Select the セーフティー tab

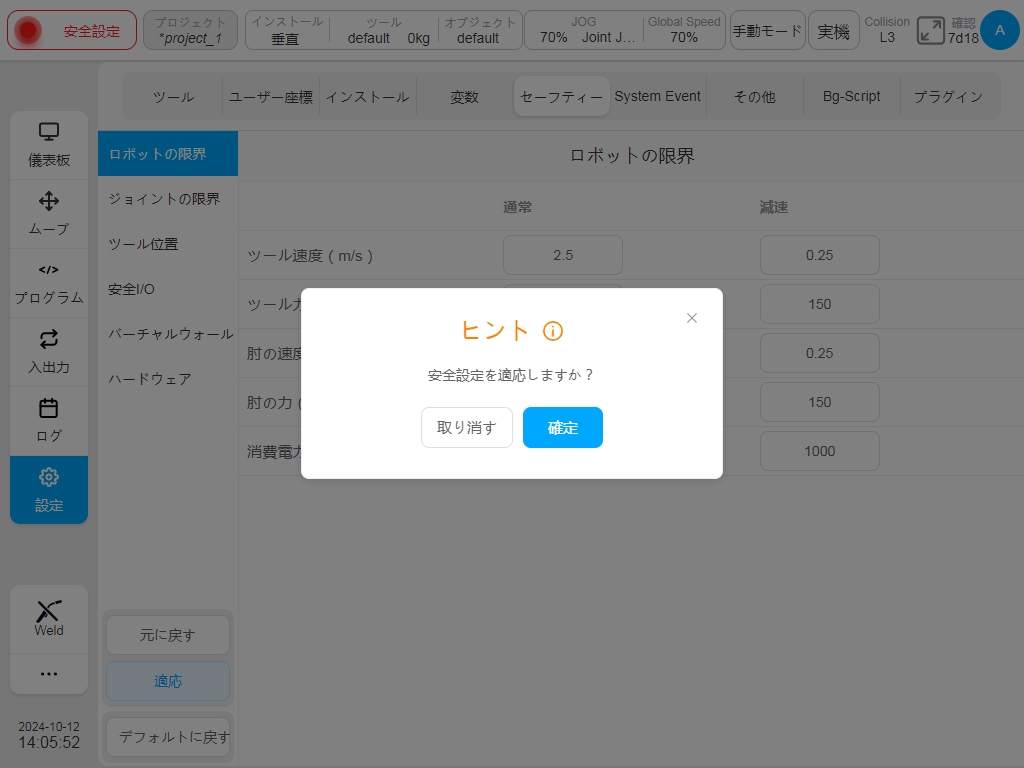point(562,97)
